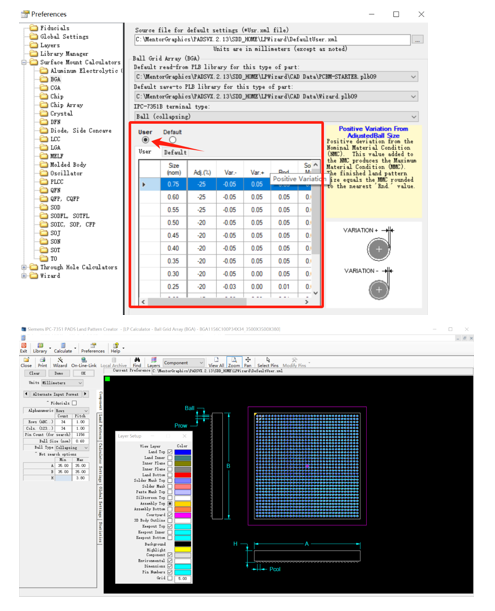Open the IPC-7351B terminal type dropdown
The image size is (495, 611).
(x=276, y=117)
